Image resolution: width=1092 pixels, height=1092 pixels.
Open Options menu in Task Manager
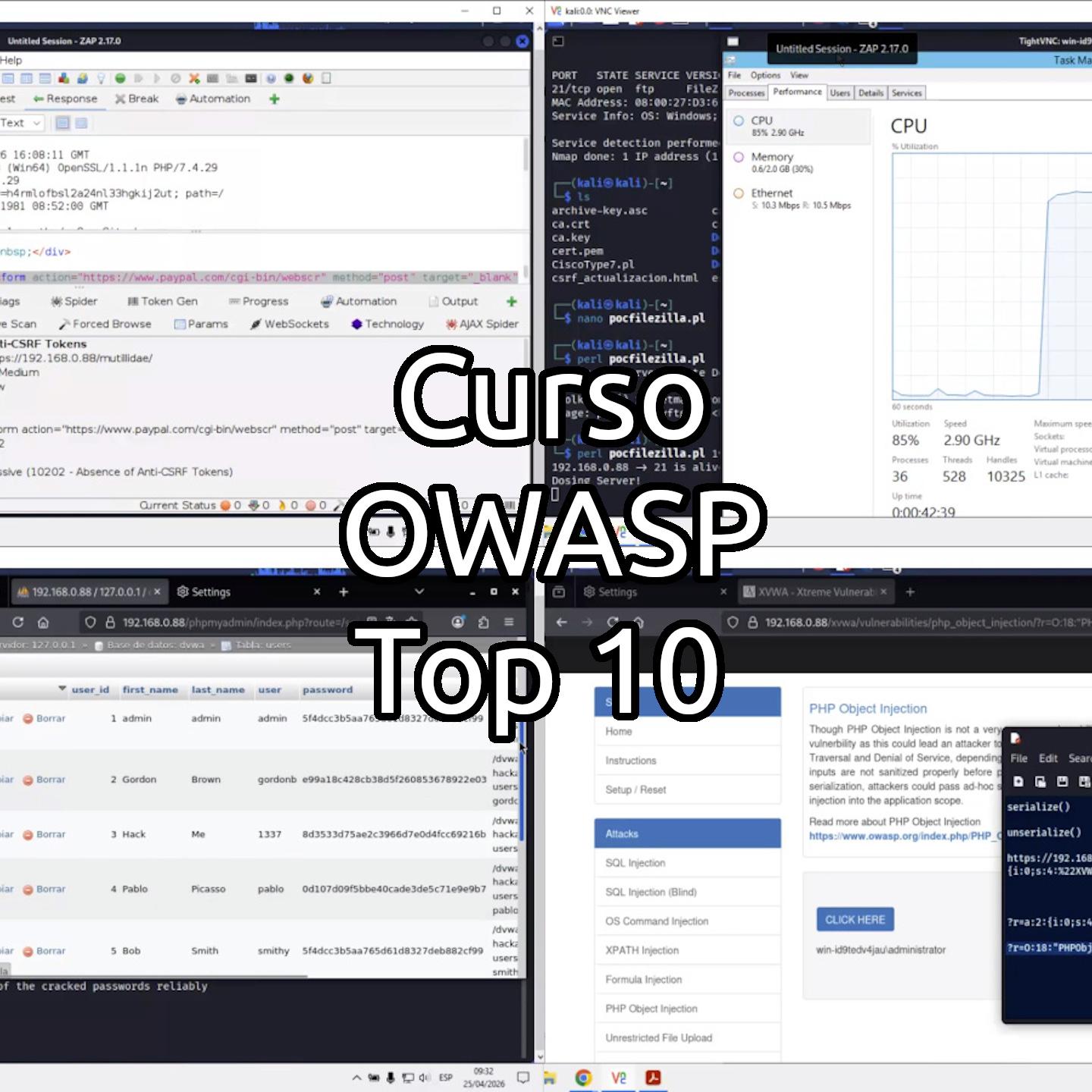[x=765, y=75]
